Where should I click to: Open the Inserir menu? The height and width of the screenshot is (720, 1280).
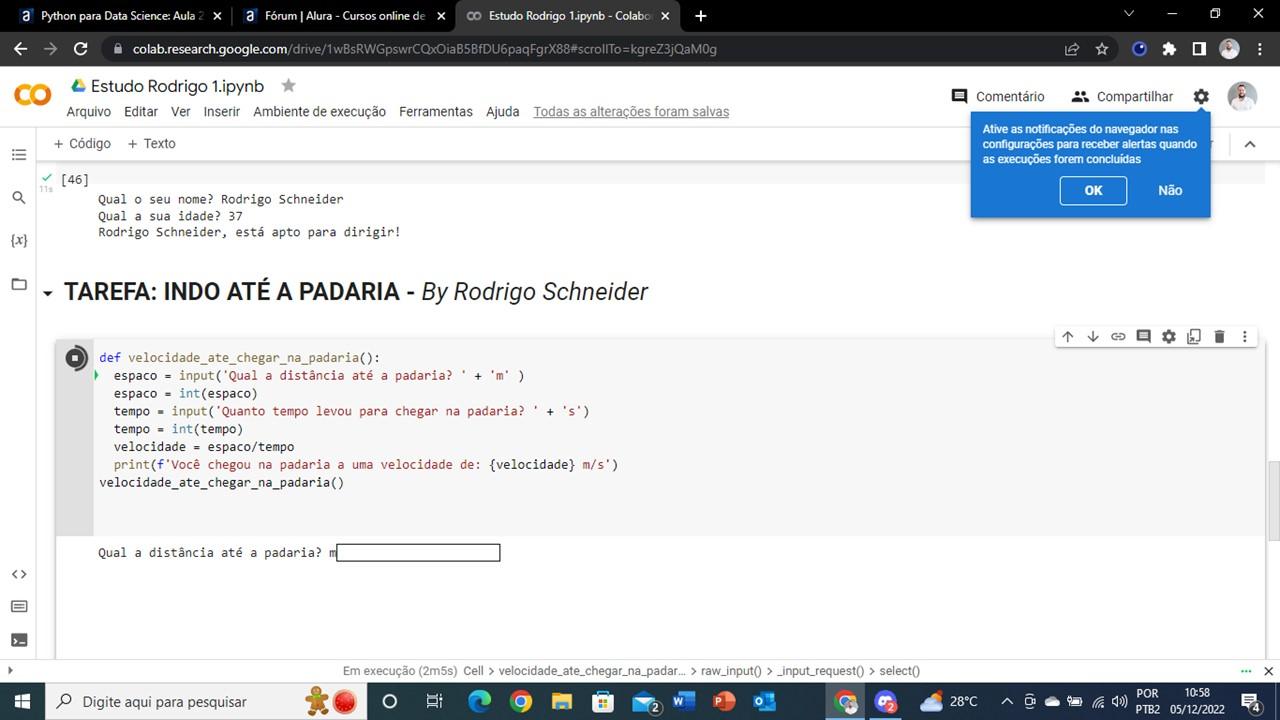point(222,112)
